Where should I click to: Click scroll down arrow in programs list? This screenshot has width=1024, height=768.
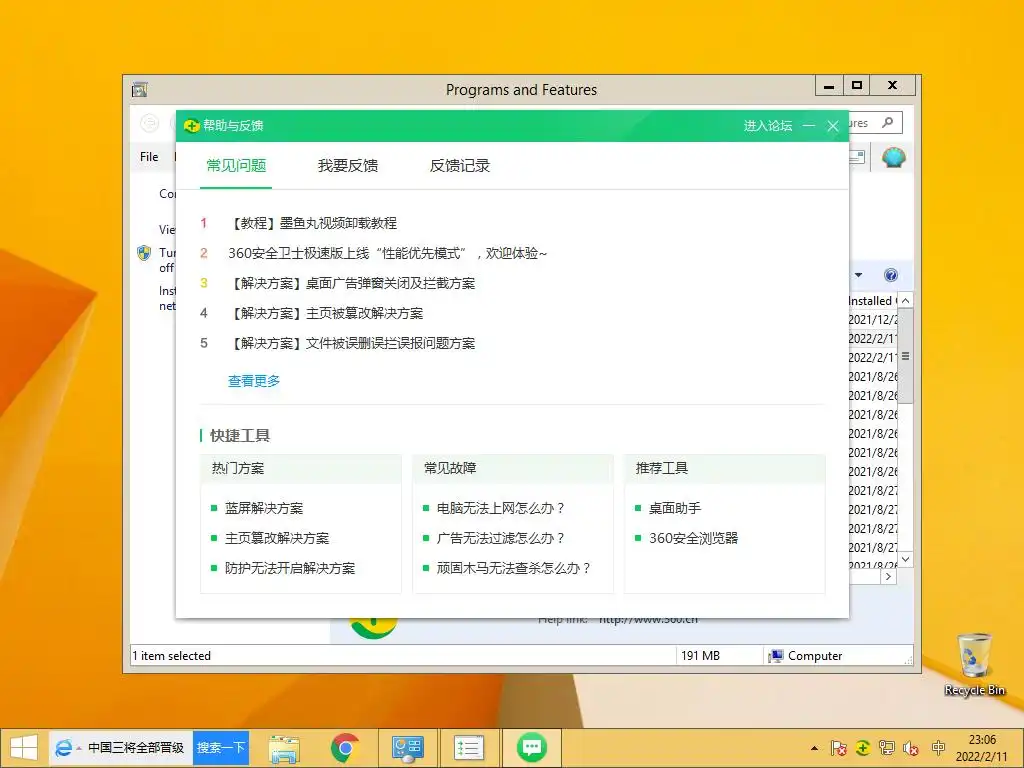(906, 559)
